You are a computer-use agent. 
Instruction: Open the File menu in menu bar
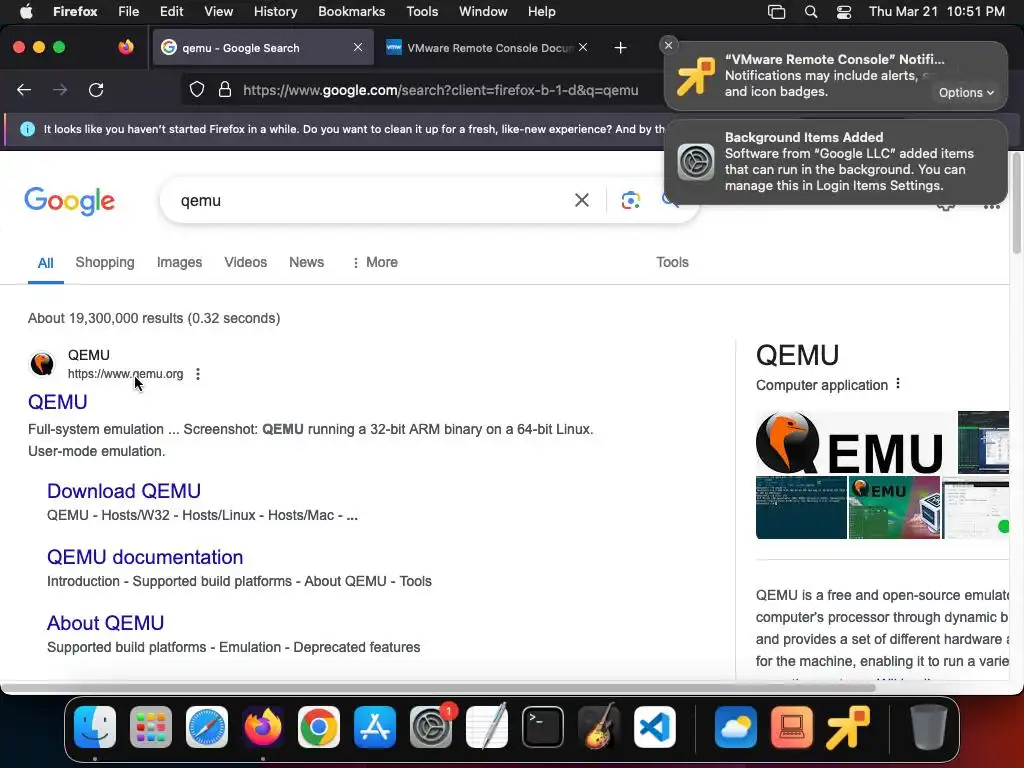[128, 12]
